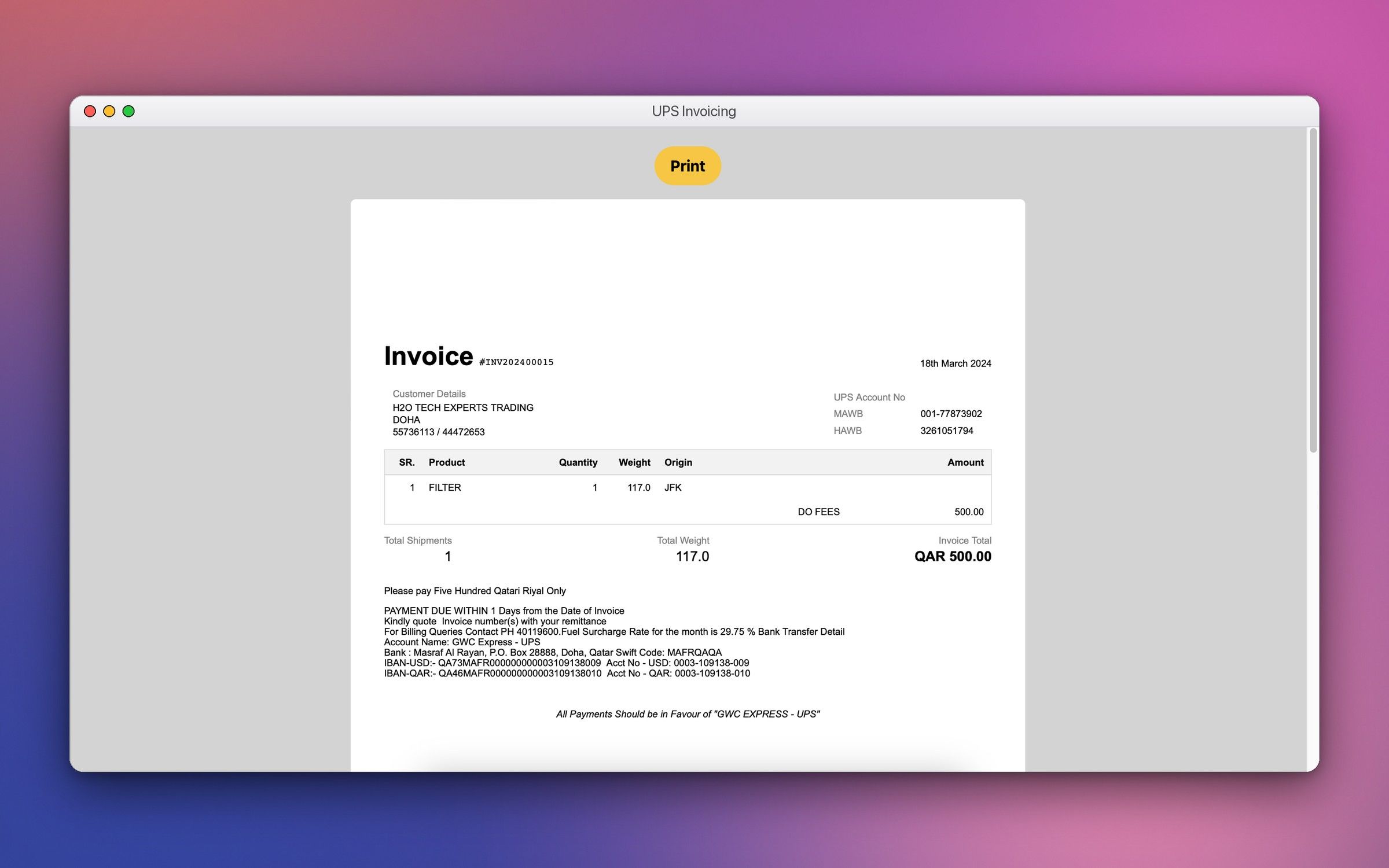Click PAYMENT DUE WITHIN 1 Days line

(504, 610)
